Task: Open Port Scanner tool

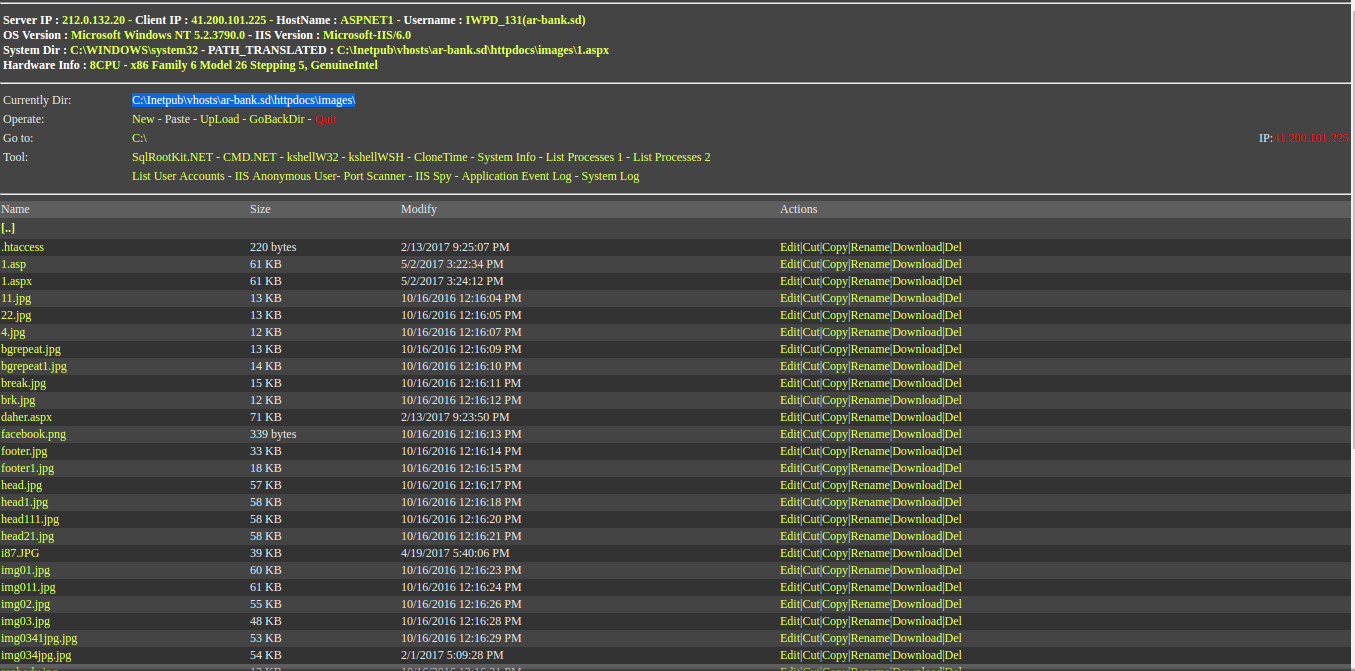Action: click(374, 176)
